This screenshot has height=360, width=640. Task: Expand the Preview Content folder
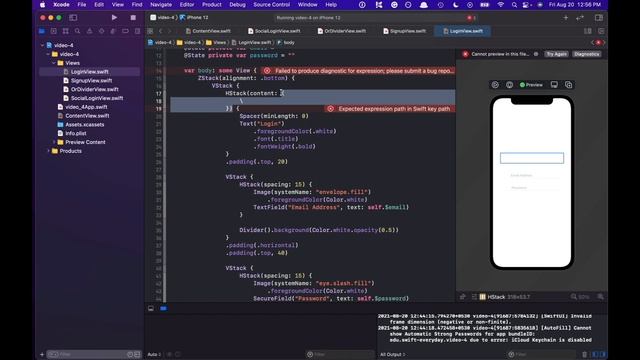coord(54,142)
